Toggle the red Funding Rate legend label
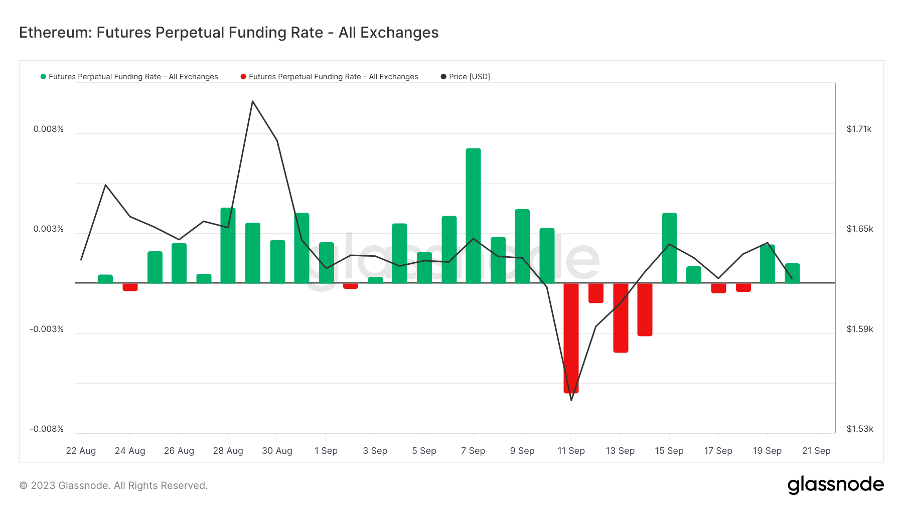Image resolution: width=904 pixels, height=508 pixels. tap(333, 77)
